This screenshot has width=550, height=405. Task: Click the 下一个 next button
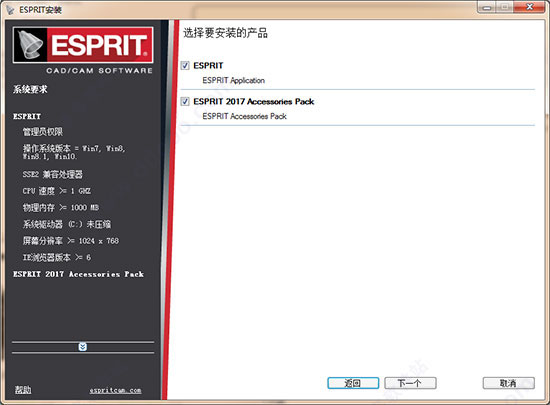point(410,383)
